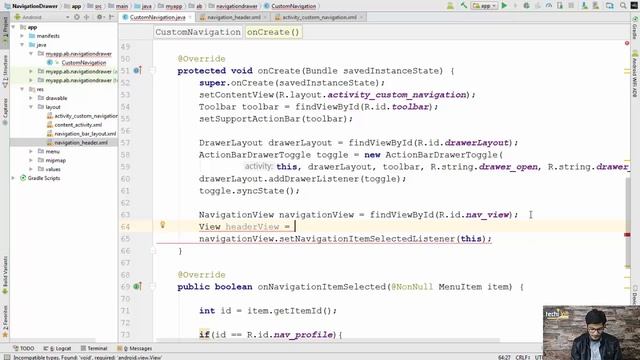The image size is (640, 360).
Task: Toggle the Build Variants side panel
Action: 5,275
